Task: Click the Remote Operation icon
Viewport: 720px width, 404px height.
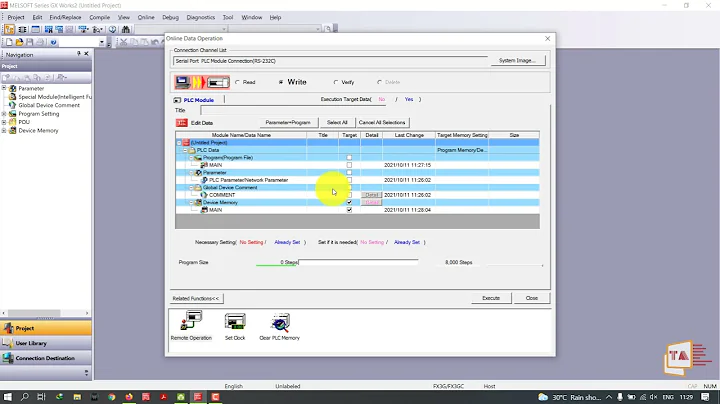Action: [191, 321]
